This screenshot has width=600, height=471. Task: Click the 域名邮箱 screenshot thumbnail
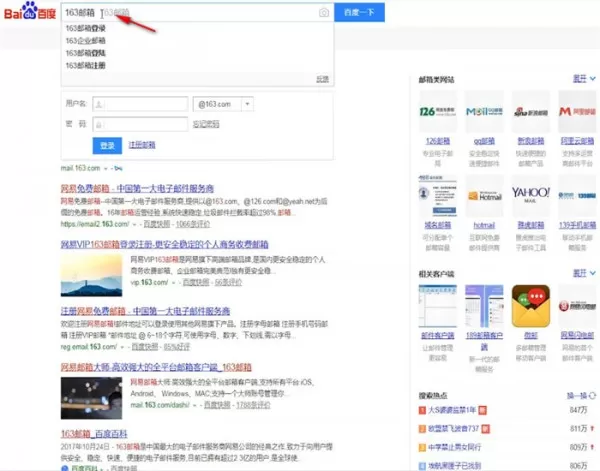click(437, 196)
